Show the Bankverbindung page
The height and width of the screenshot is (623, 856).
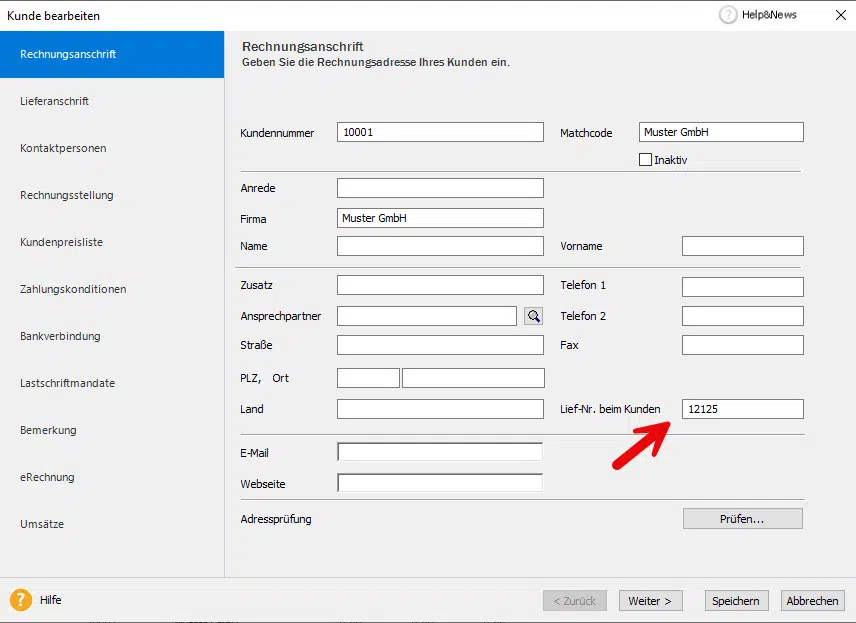(60, 336)
